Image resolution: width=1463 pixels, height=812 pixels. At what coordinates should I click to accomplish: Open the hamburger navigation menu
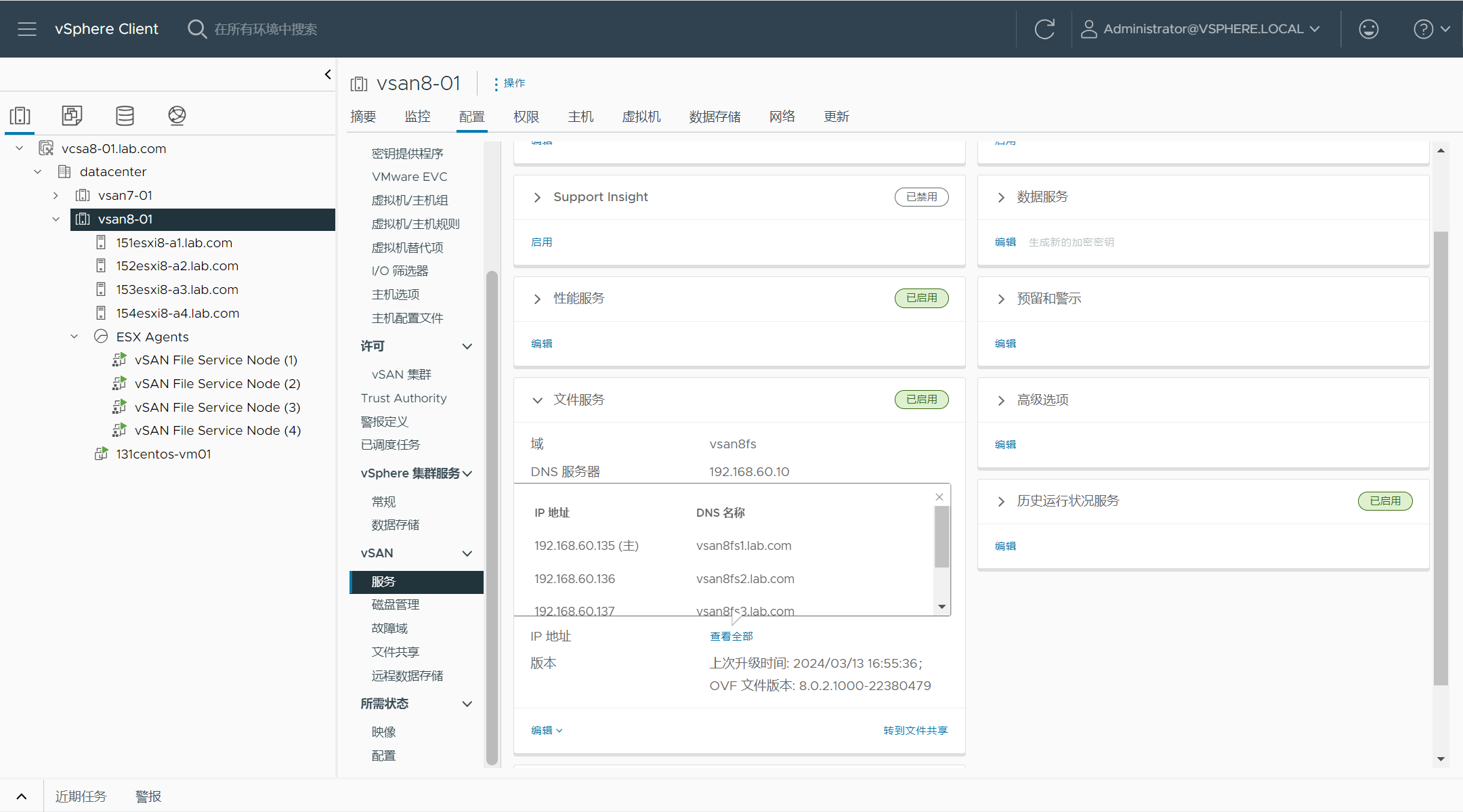[27, 29]
